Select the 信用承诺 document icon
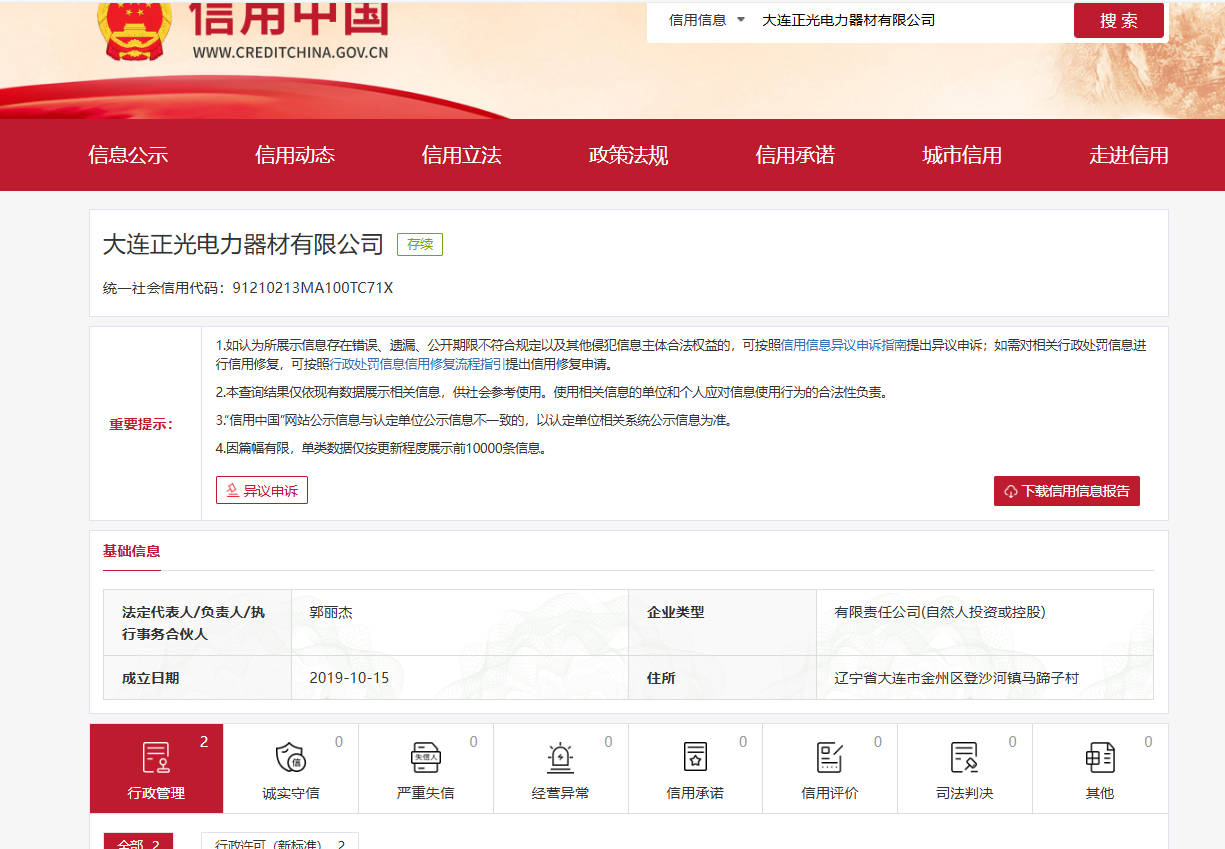 [695, 758]
